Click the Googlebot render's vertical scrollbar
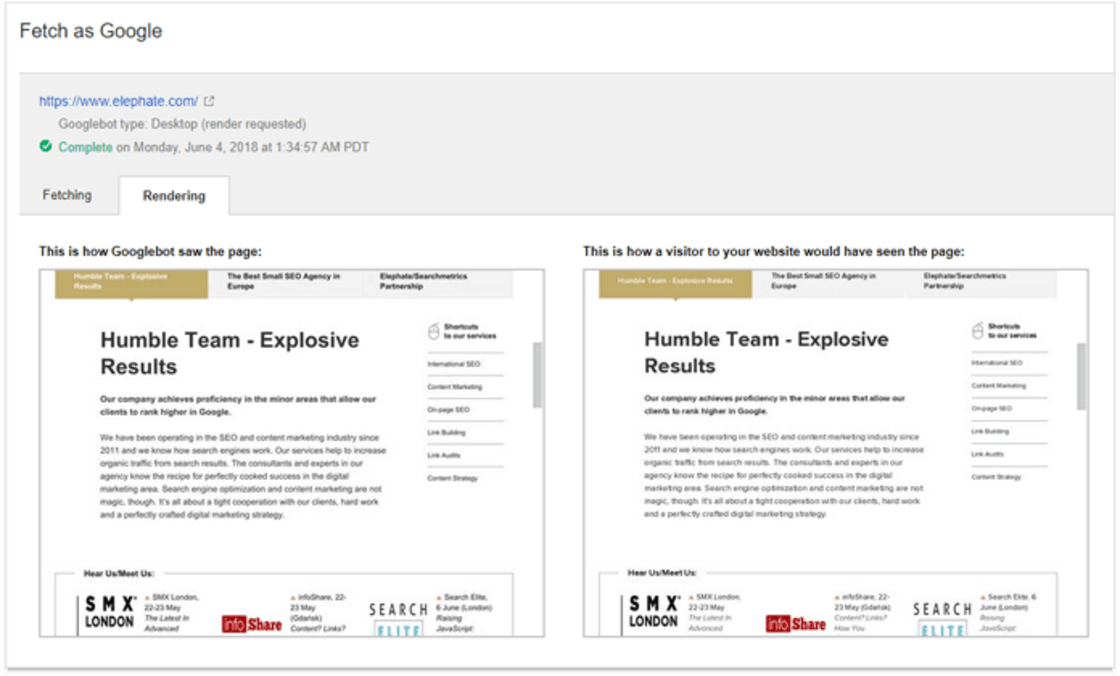 [x=537, y=375]
